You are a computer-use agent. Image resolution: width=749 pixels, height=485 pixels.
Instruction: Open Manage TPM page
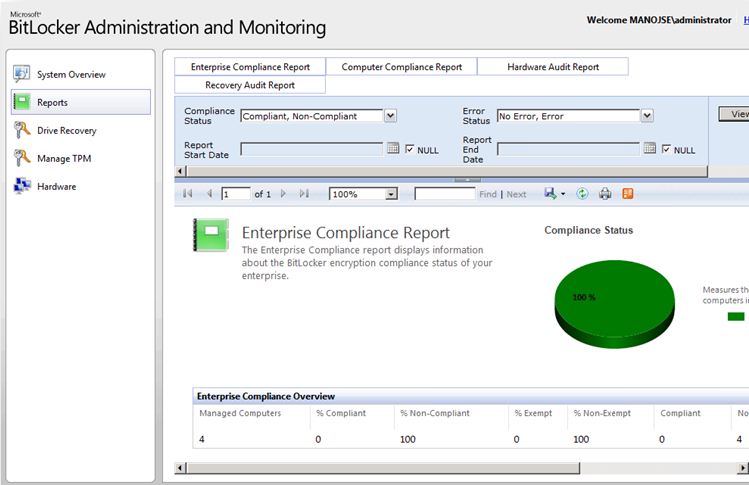coord(64,158)
